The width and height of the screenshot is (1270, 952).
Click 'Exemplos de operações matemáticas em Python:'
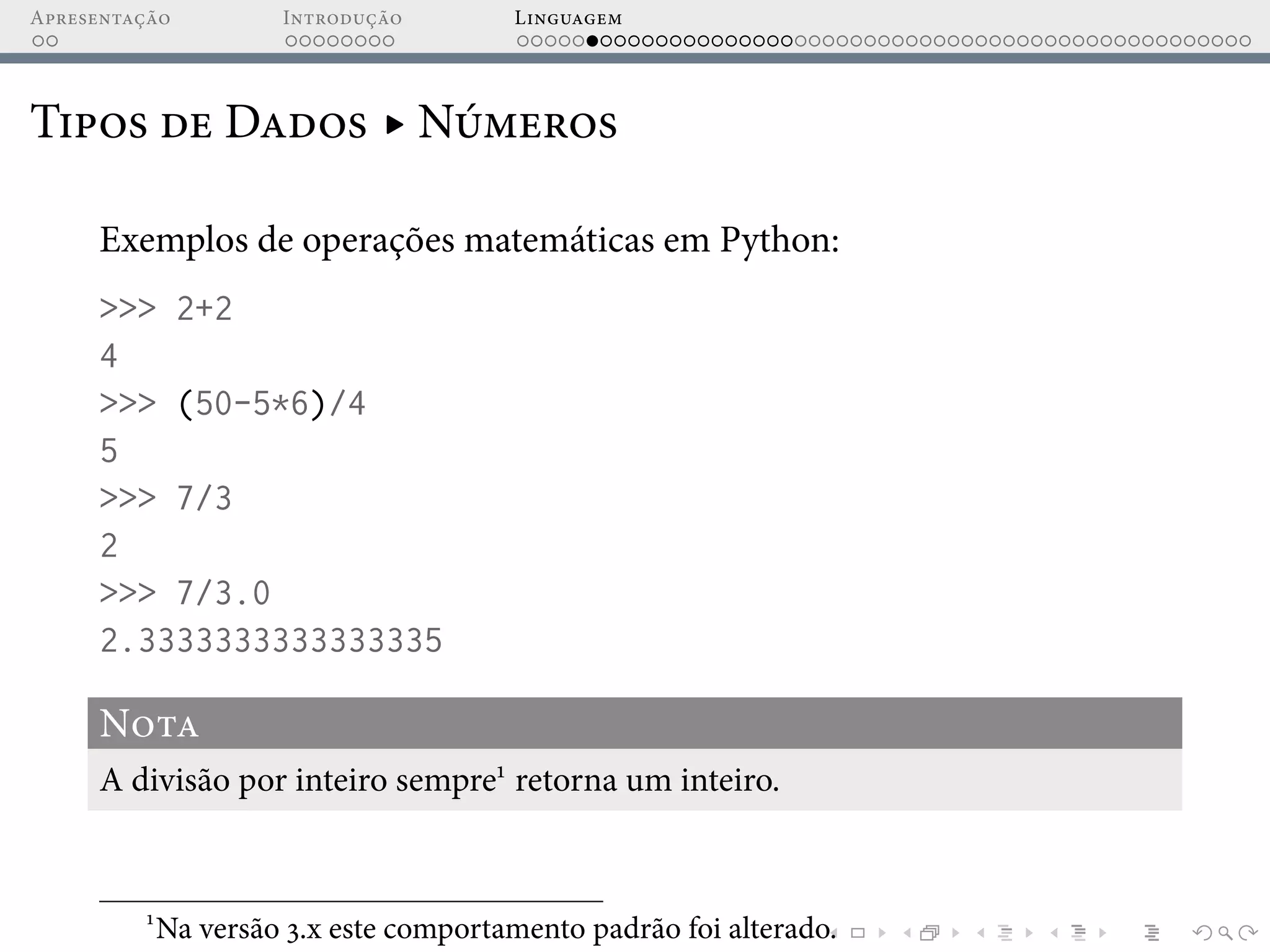pyautogui.click(x=469, y=240)
